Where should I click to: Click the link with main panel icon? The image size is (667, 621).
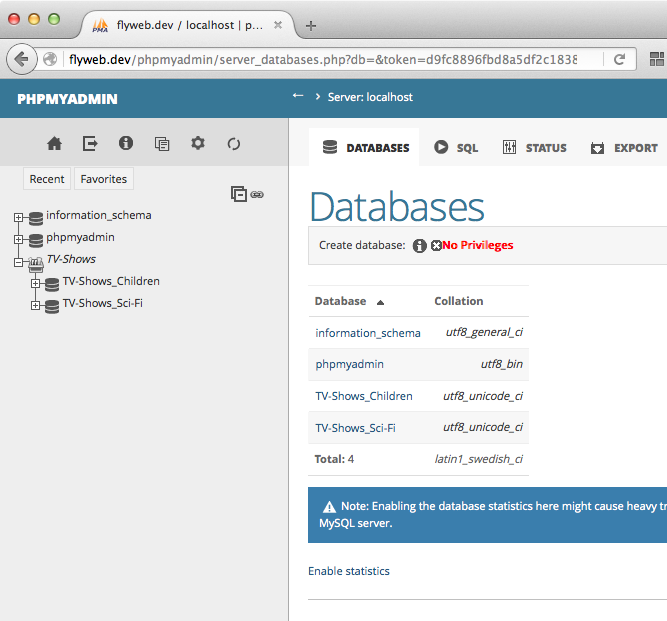(x=257, y=194)
